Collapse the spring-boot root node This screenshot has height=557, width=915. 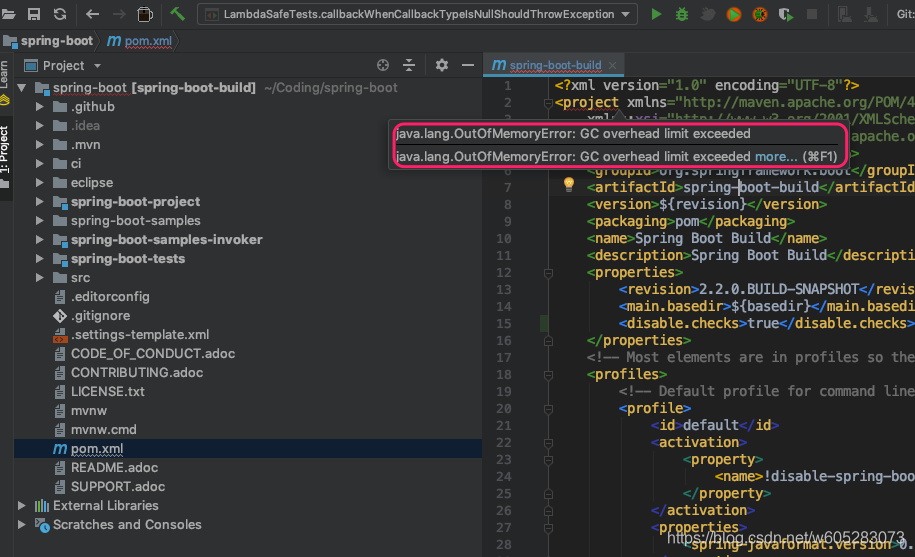pyautogui.click(x=22, y=88)
